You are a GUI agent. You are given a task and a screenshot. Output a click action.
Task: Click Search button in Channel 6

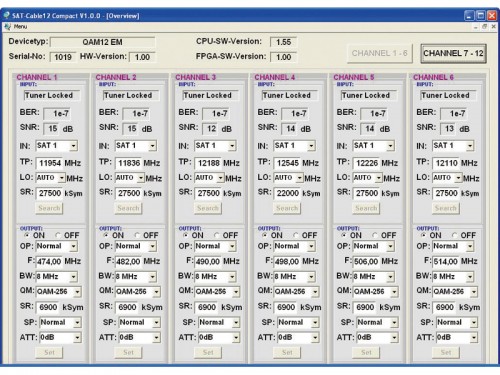coord(446,208)
